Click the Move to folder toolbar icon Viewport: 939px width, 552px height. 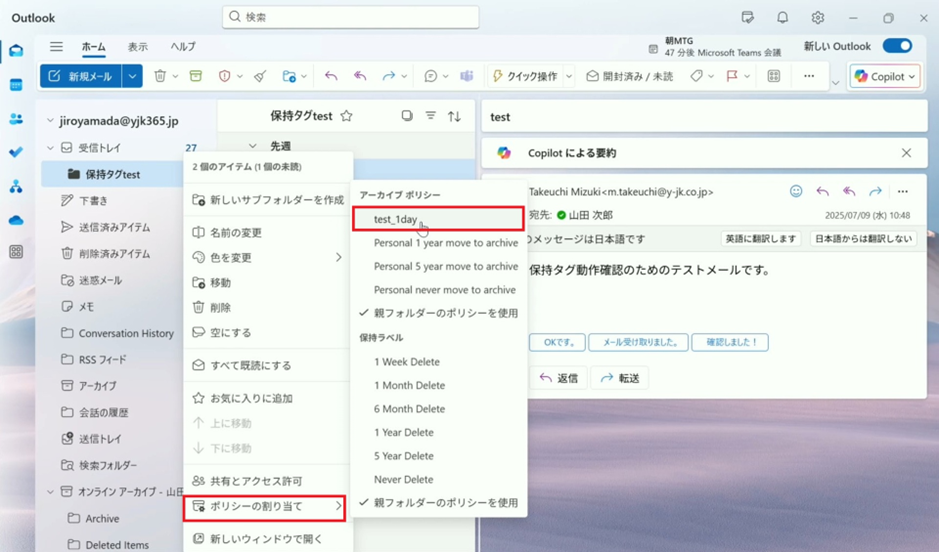coord(289,76)
